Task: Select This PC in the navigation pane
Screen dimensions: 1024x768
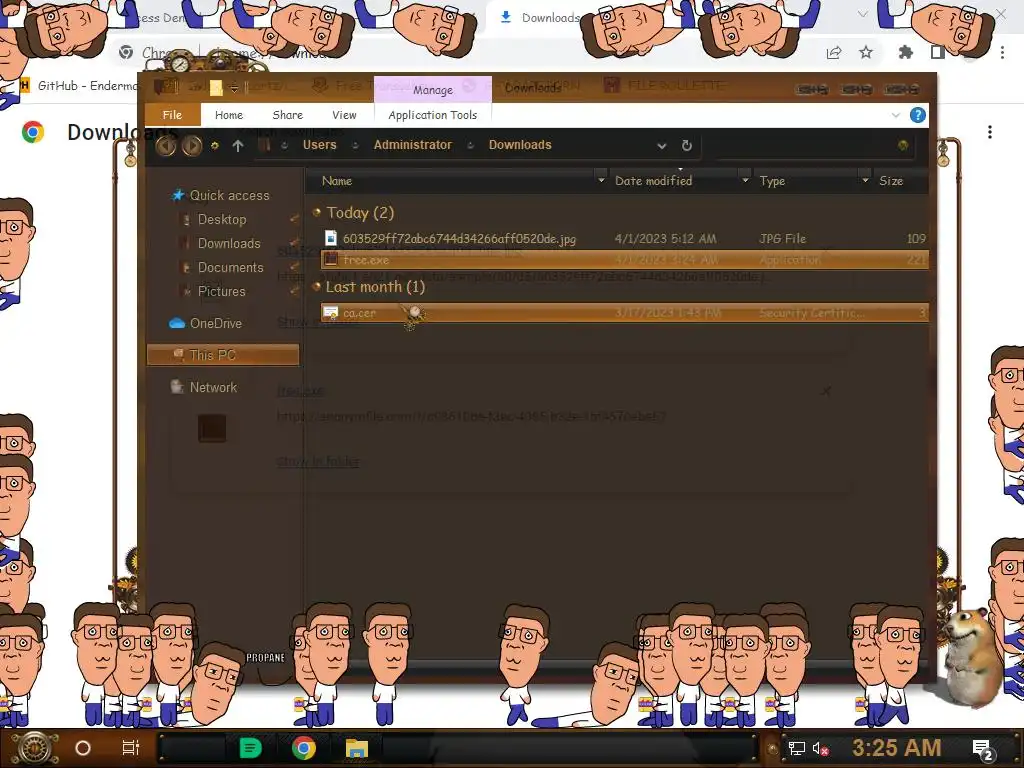Action: (x=223, y=355)
